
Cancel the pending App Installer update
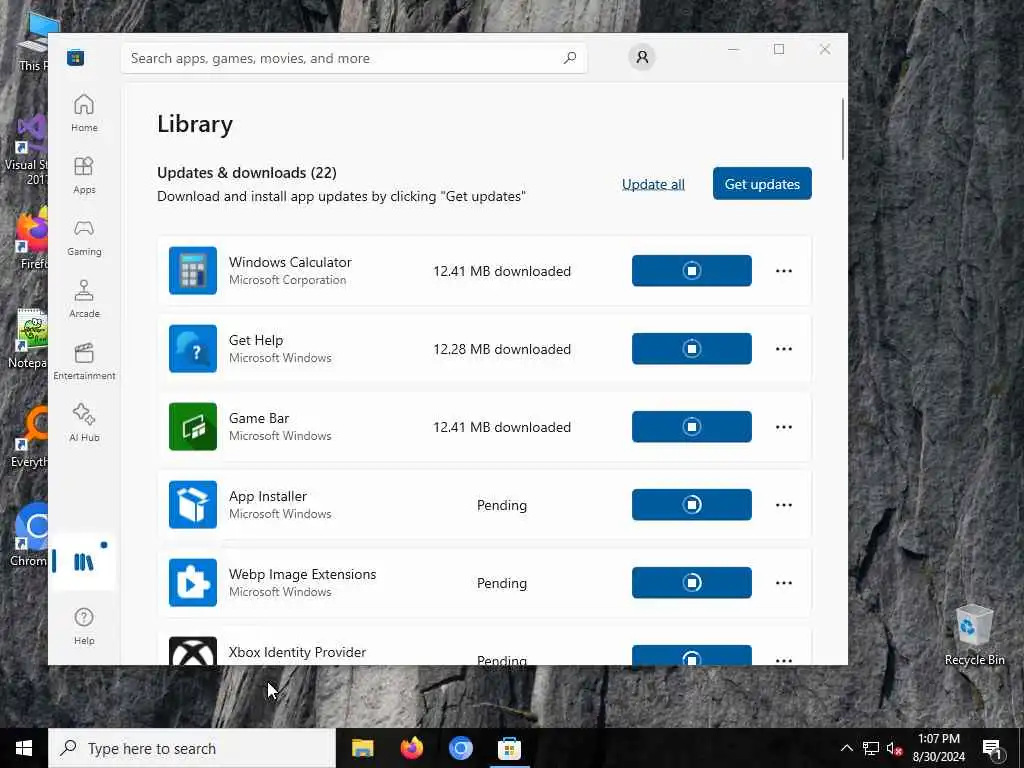pos(692,504)
